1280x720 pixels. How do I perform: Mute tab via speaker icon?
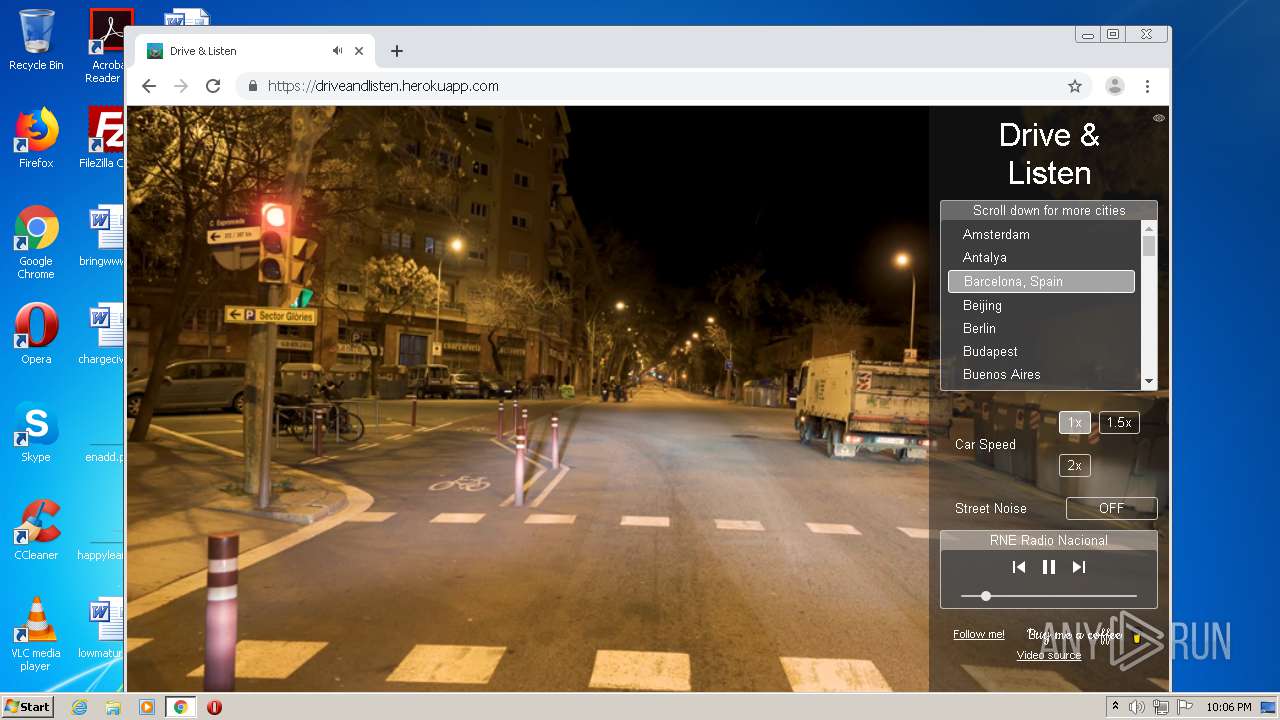pos(338,51)
